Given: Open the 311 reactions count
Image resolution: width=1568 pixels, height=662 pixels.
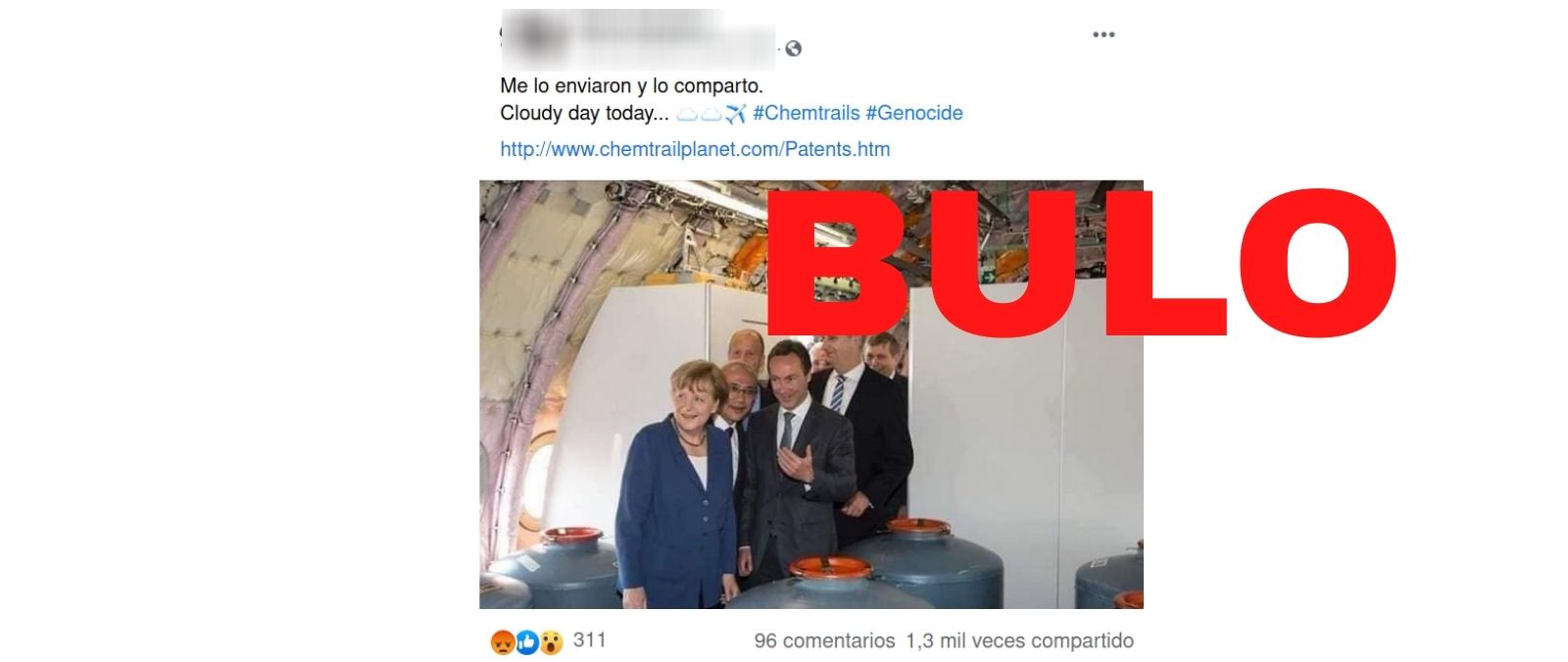Looking at the screenshot, I should [x=589, y=639].
